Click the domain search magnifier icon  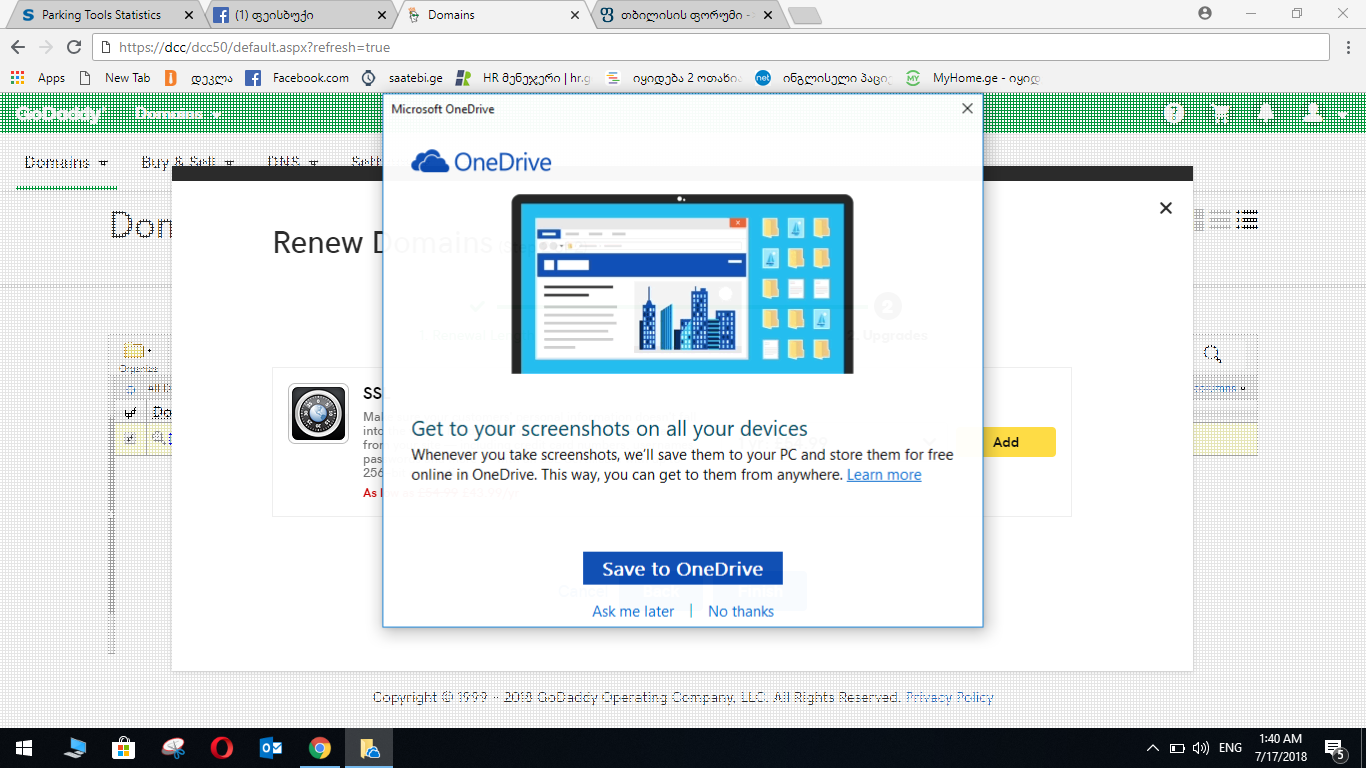1212,353
